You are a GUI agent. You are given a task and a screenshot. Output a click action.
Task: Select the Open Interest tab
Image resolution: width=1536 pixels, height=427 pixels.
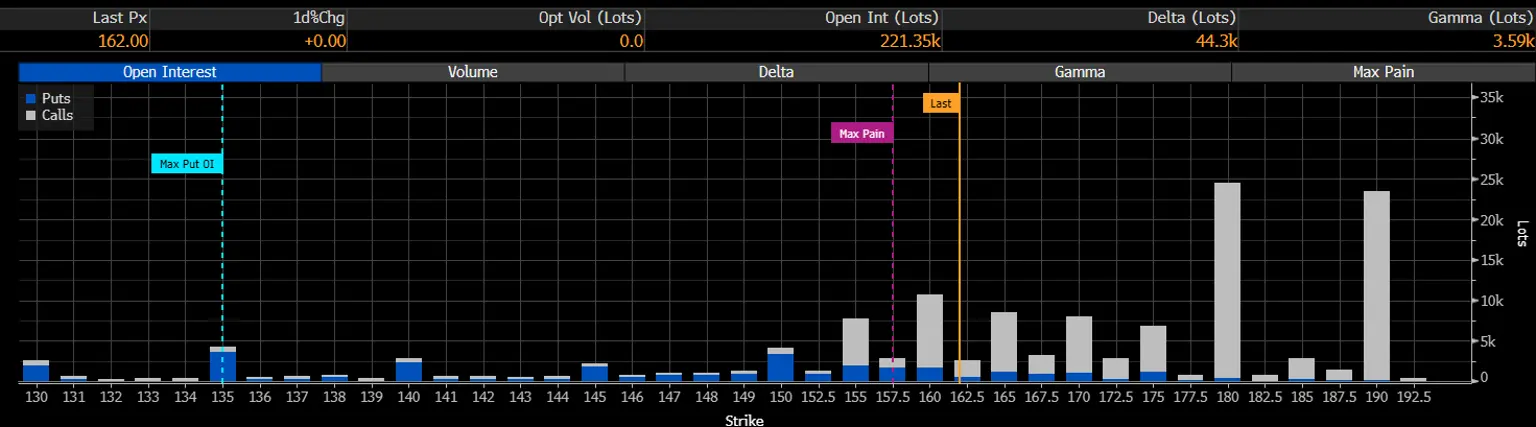click(169, 72)
